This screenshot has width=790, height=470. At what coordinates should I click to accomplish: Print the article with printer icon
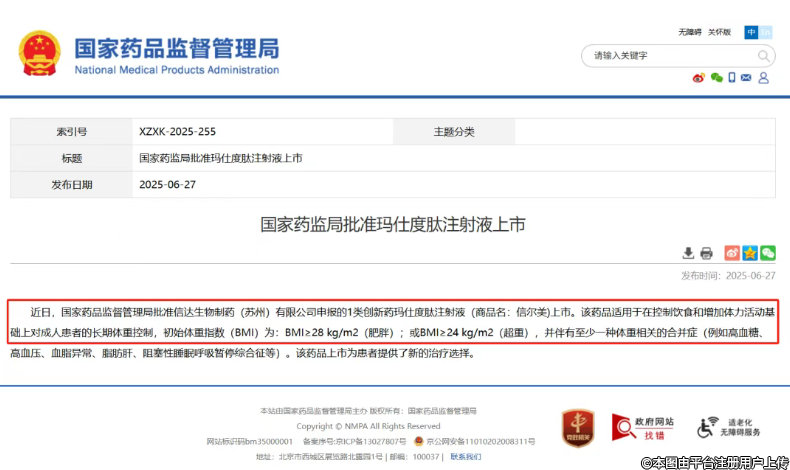pyautogui.click(x=706, y=253)
